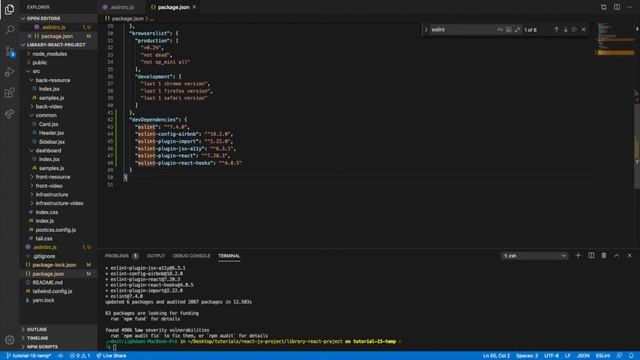Open the Run and Debug view
Viewport: 640px width, 360px height.
click(9, 72)
